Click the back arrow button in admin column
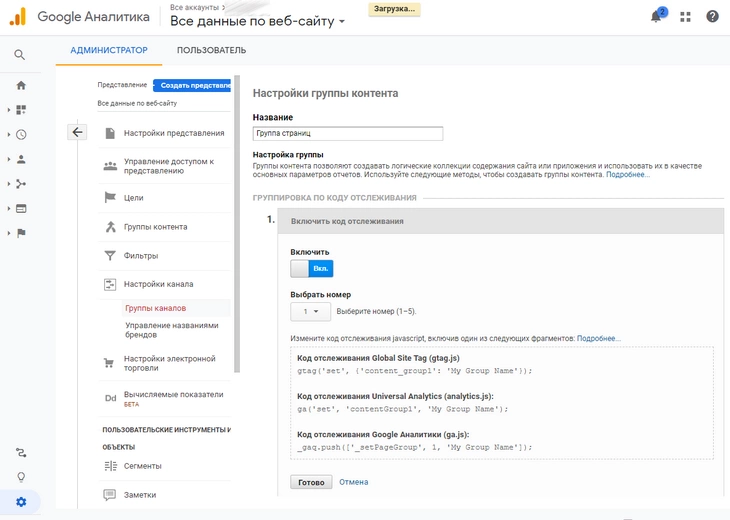This screenshot has height=520, width=730. [x=77, y=132]
